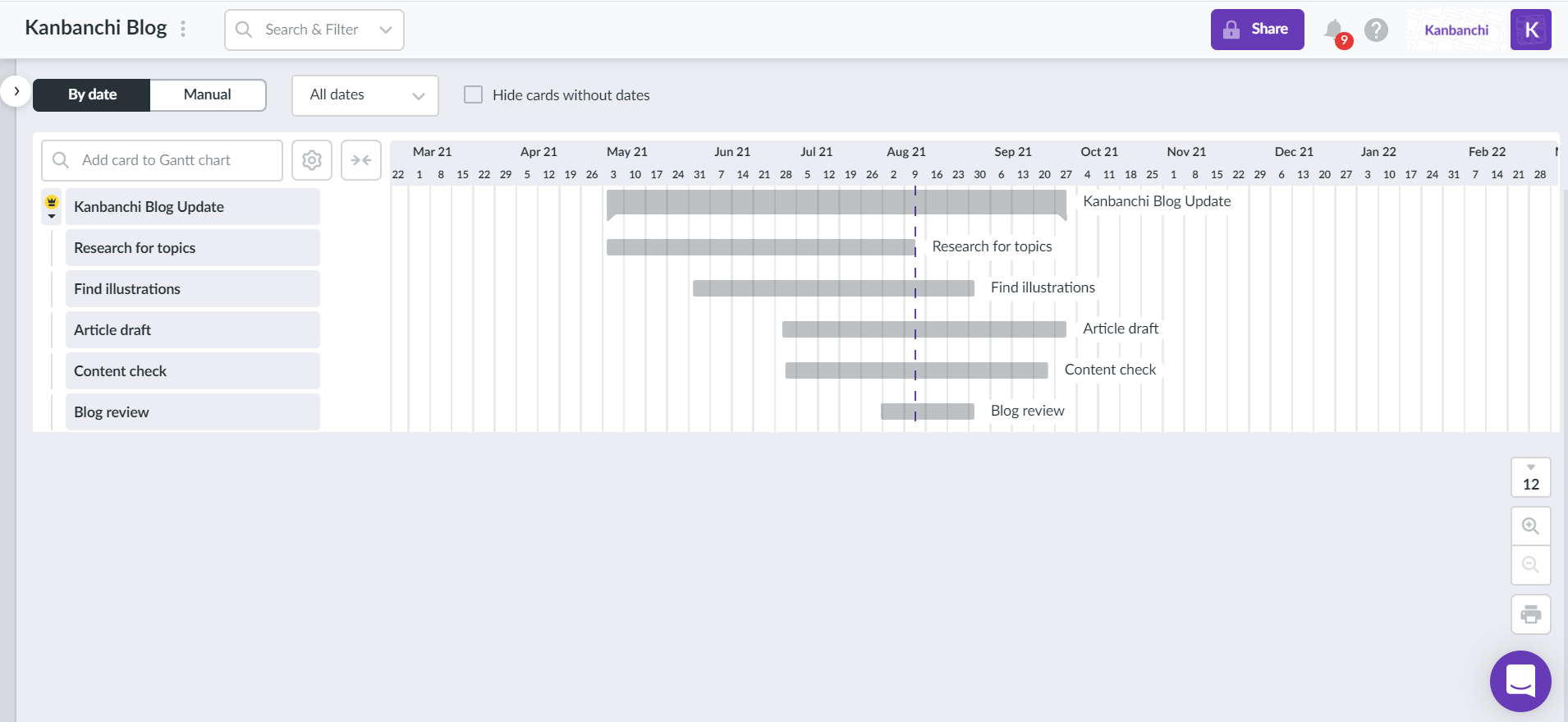Viewport: 1568px width, 722px height.
Task: Switch to By date mode
Action: tap(92, 94)
